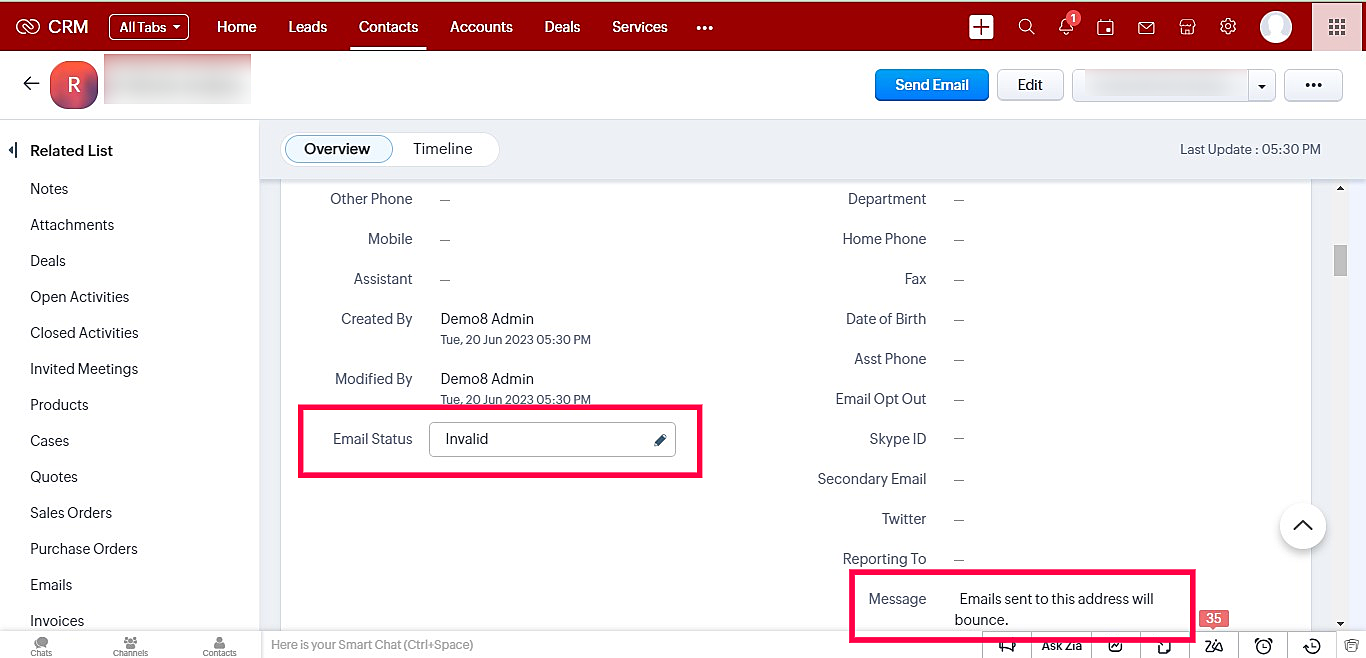Go to the Deals tab

(x=562, y=27)
